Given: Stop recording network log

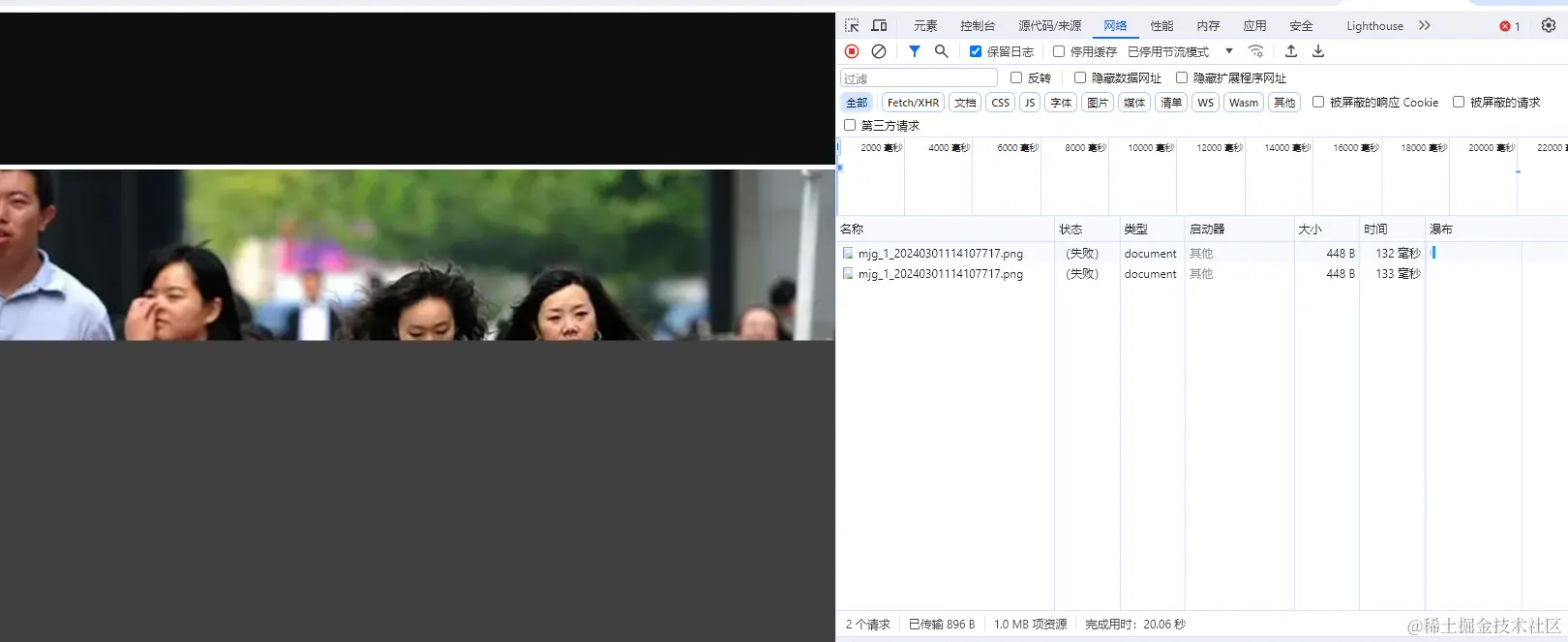Looking at the screenshot, I should point(852,51).
